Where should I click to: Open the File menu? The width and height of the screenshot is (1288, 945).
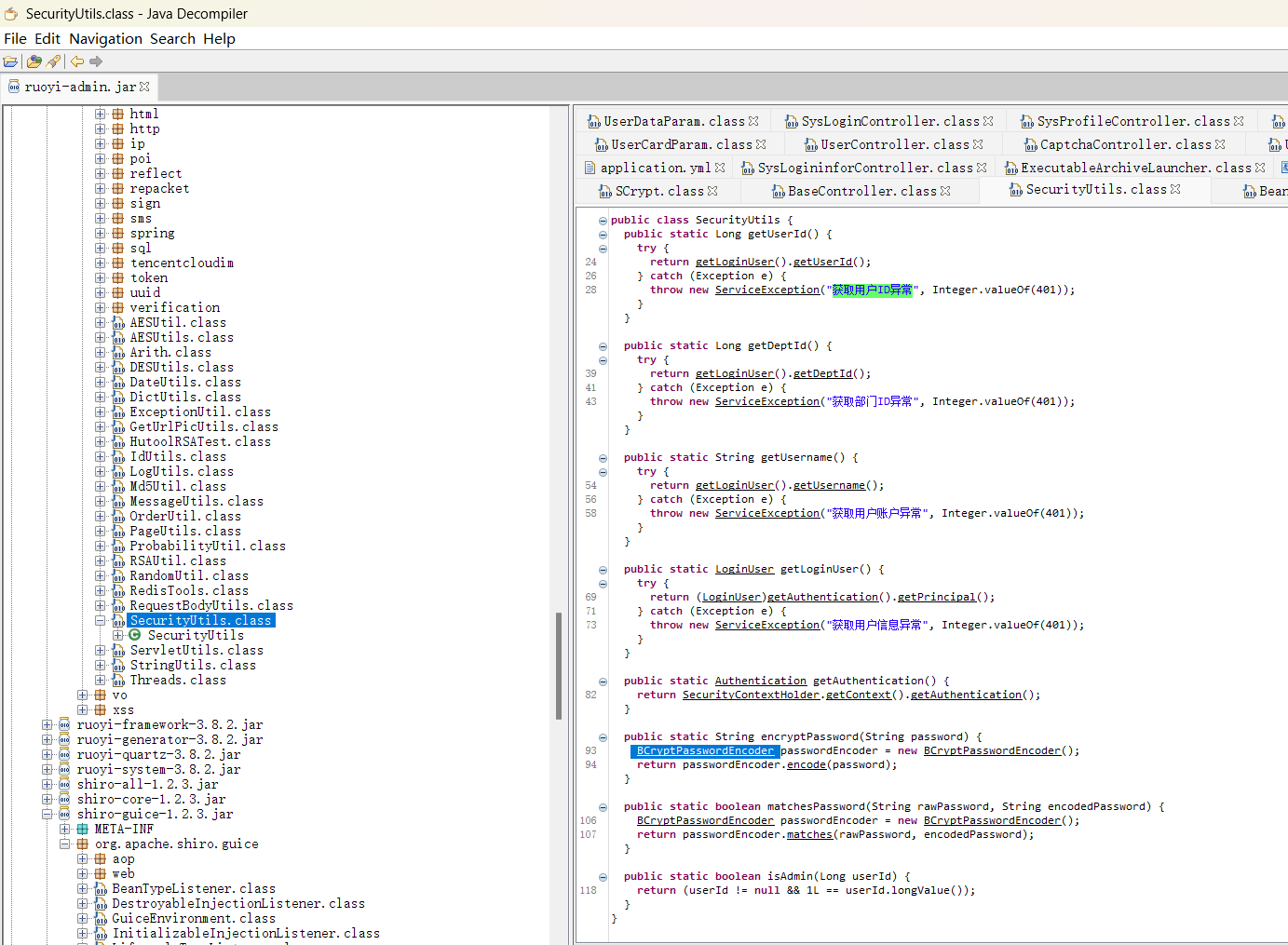tap(15, 39)
